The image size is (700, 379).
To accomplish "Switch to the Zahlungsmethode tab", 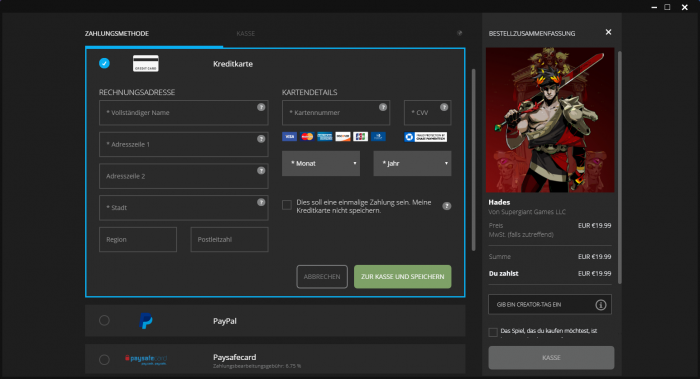I will (x=117, y=33).
